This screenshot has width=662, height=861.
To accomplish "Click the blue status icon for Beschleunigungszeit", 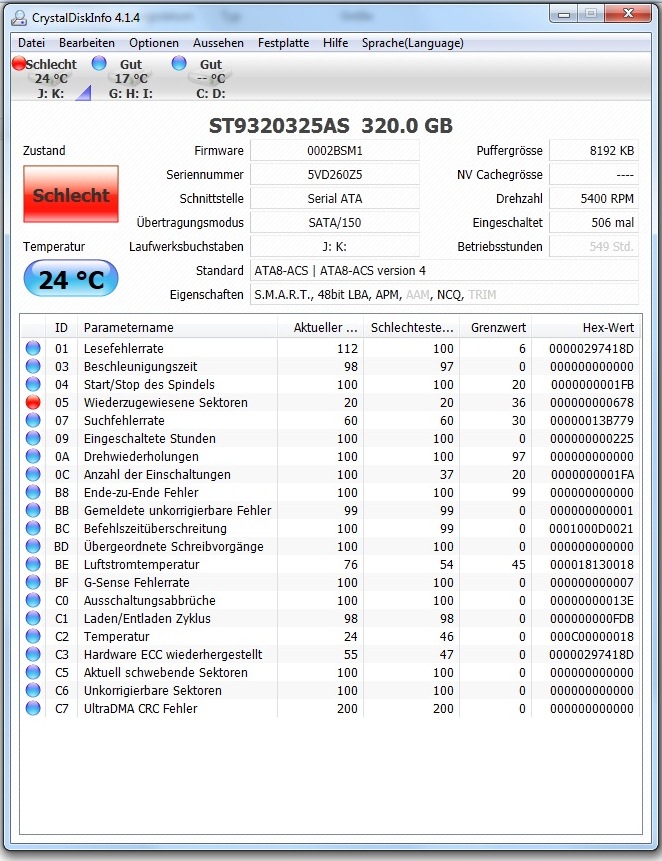I will 33,366.
